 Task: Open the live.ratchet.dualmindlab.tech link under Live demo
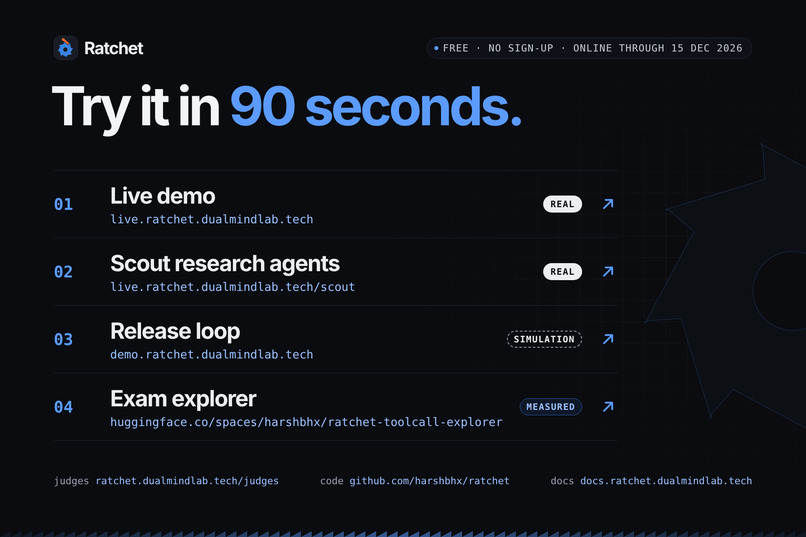[x=212, y=219]
